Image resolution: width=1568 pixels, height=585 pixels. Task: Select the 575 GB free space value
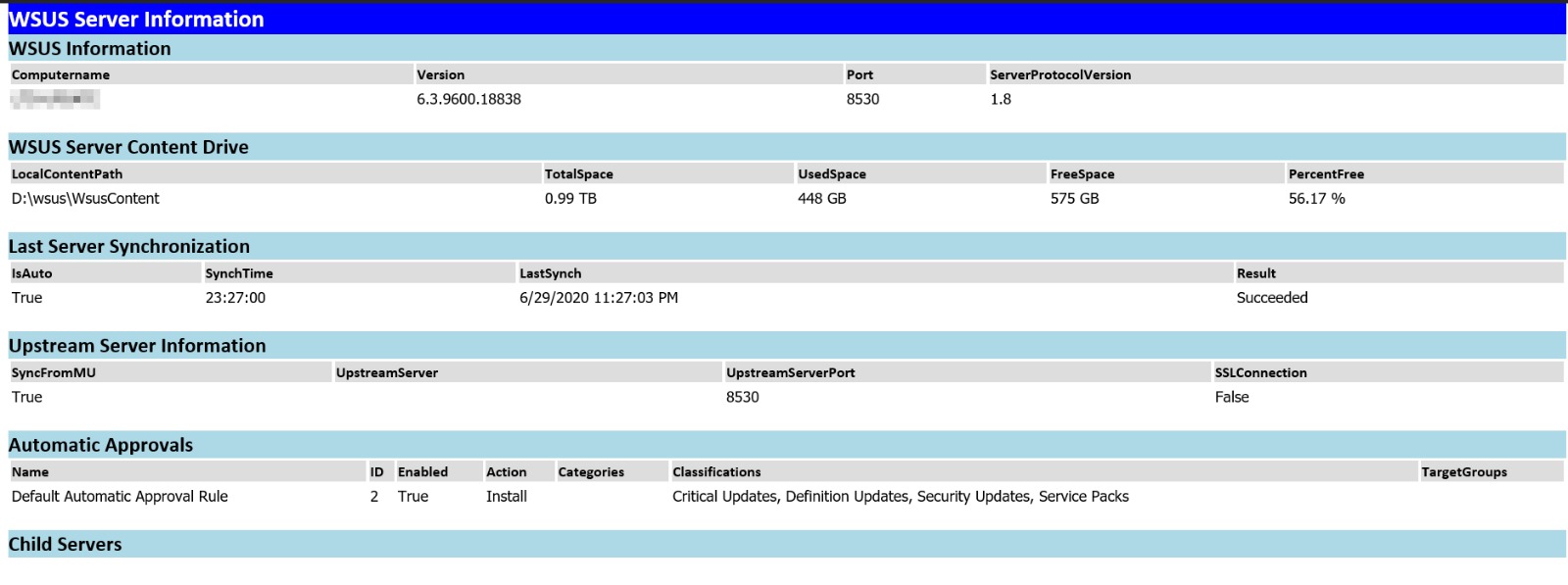click(x=1074, y=198)
